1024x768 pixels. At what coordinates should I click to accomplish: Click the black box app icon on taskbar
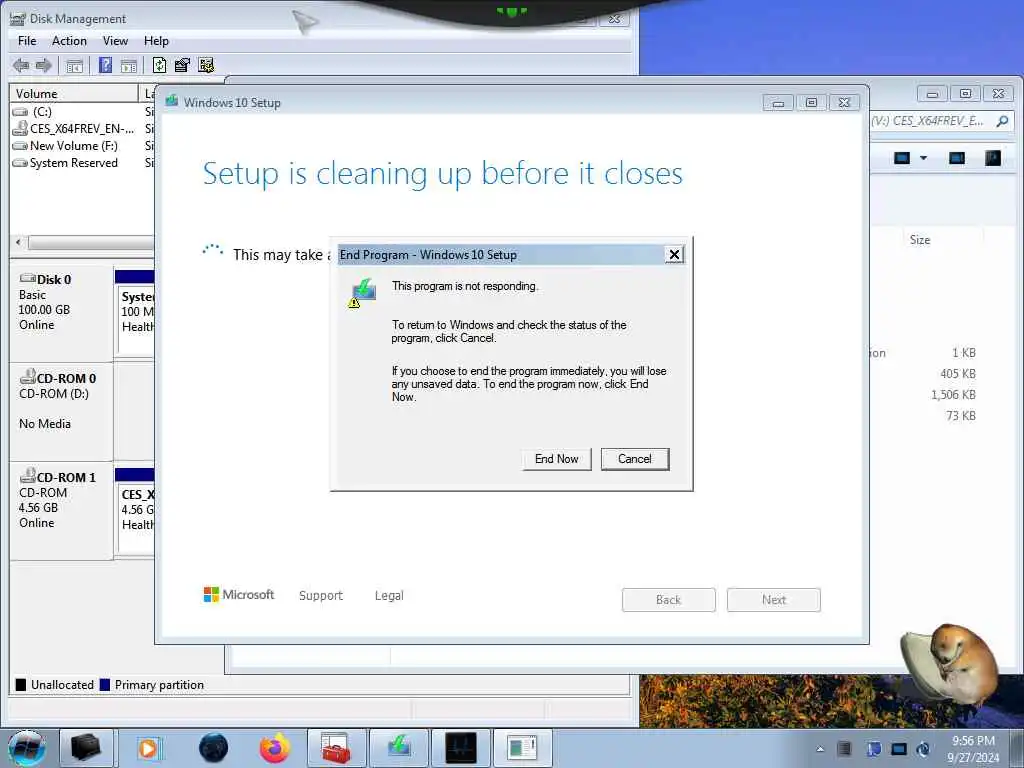point(86,748)
